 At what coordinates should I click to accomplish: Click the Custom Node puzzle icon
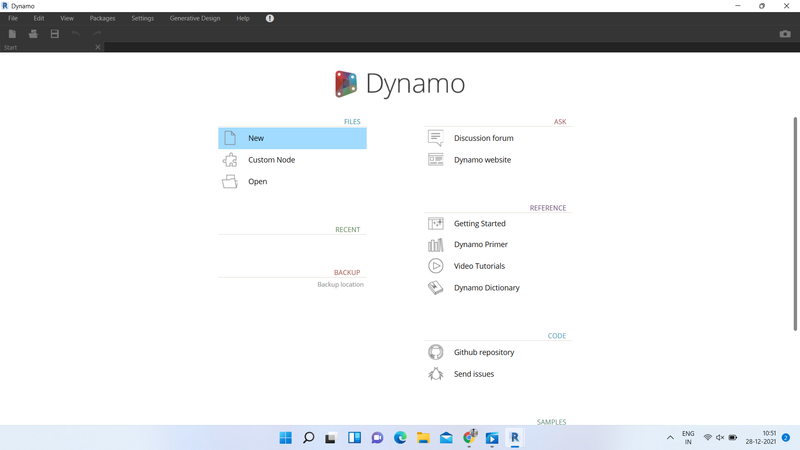point(230,160)
